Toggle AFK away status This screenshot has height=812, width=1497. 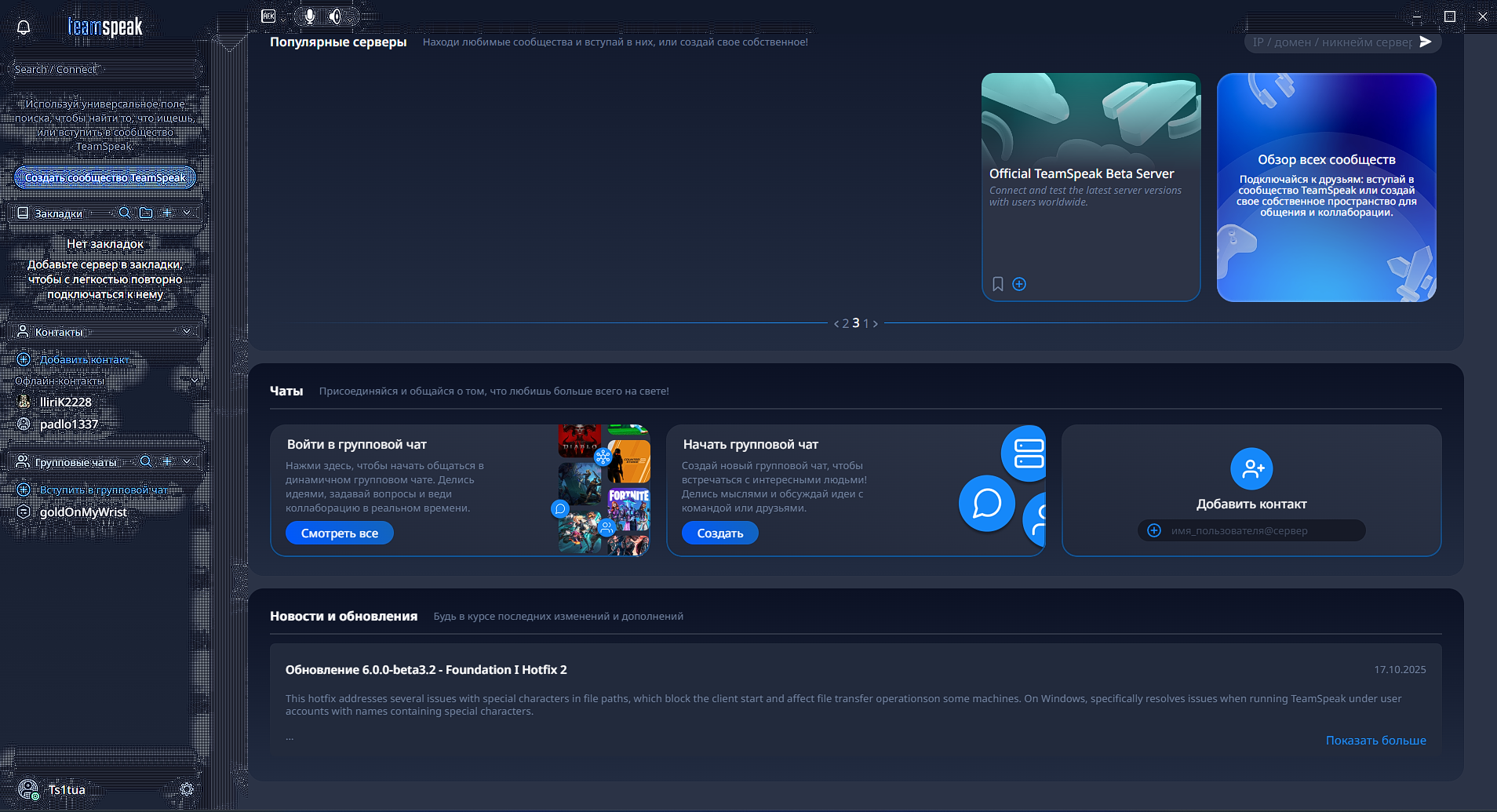(268, 16)
